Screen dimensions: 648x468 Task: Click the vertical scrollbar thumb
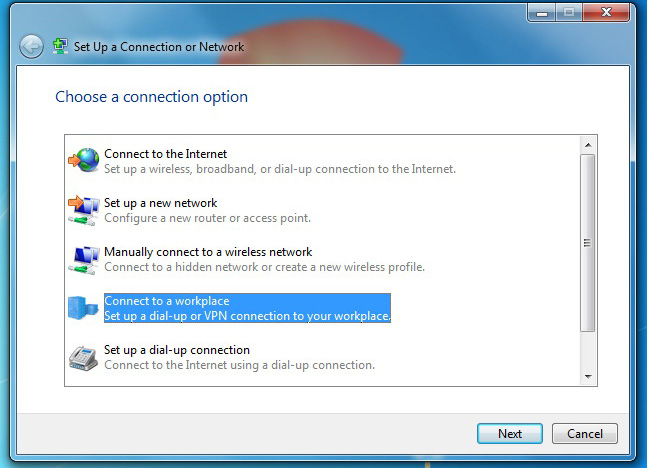pyautogui.click(x=588, y=243)
